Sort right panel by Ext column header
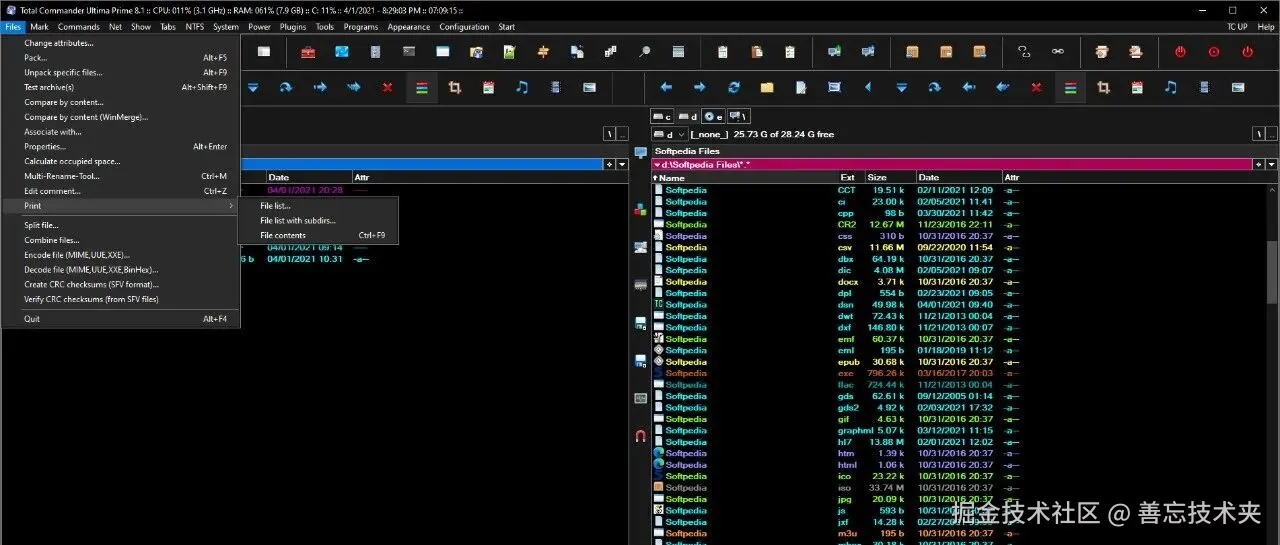 (x=851, y=177)
